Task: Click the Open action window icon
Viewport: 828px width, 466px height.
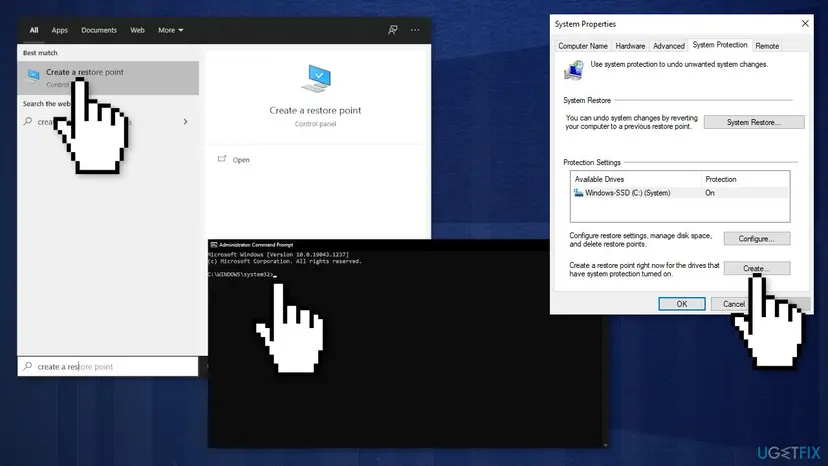Action: (x=222, y=159)
